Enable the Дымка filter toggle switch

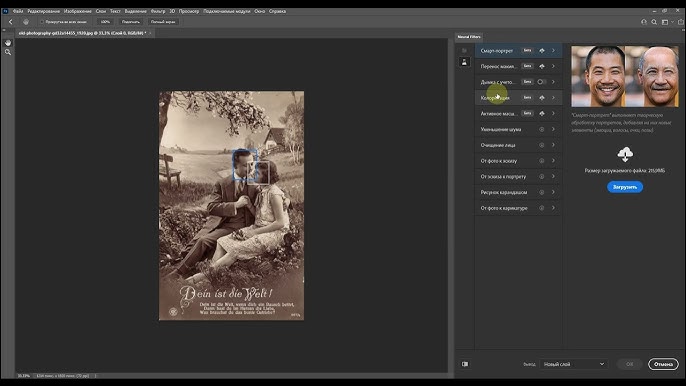pyautogui.click(x=542, y=82)
